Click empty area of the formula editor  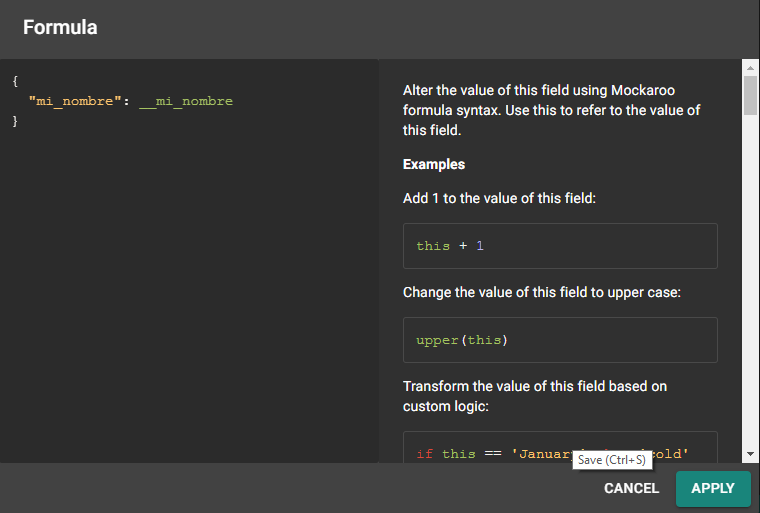pyautogui.click(x=190, y=300)
